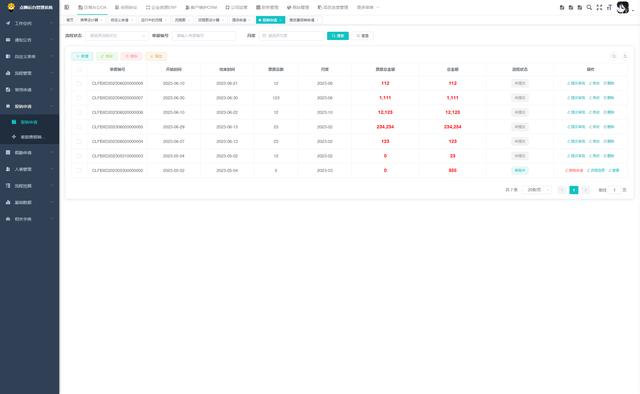This screenshot has height=394, width=640.
Task: Focus the document number filter input
Action: pyautogui.click(x=204, y=36)
